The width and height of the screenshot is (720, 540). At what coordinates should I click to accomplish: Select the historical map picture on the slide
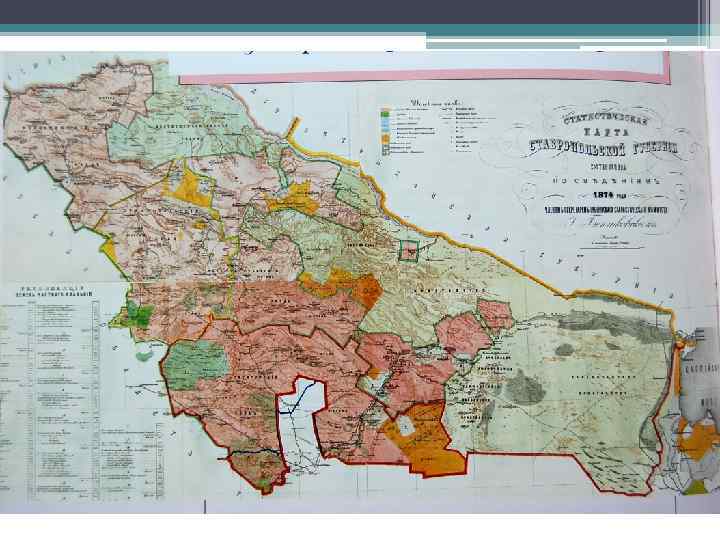(360, 281)
